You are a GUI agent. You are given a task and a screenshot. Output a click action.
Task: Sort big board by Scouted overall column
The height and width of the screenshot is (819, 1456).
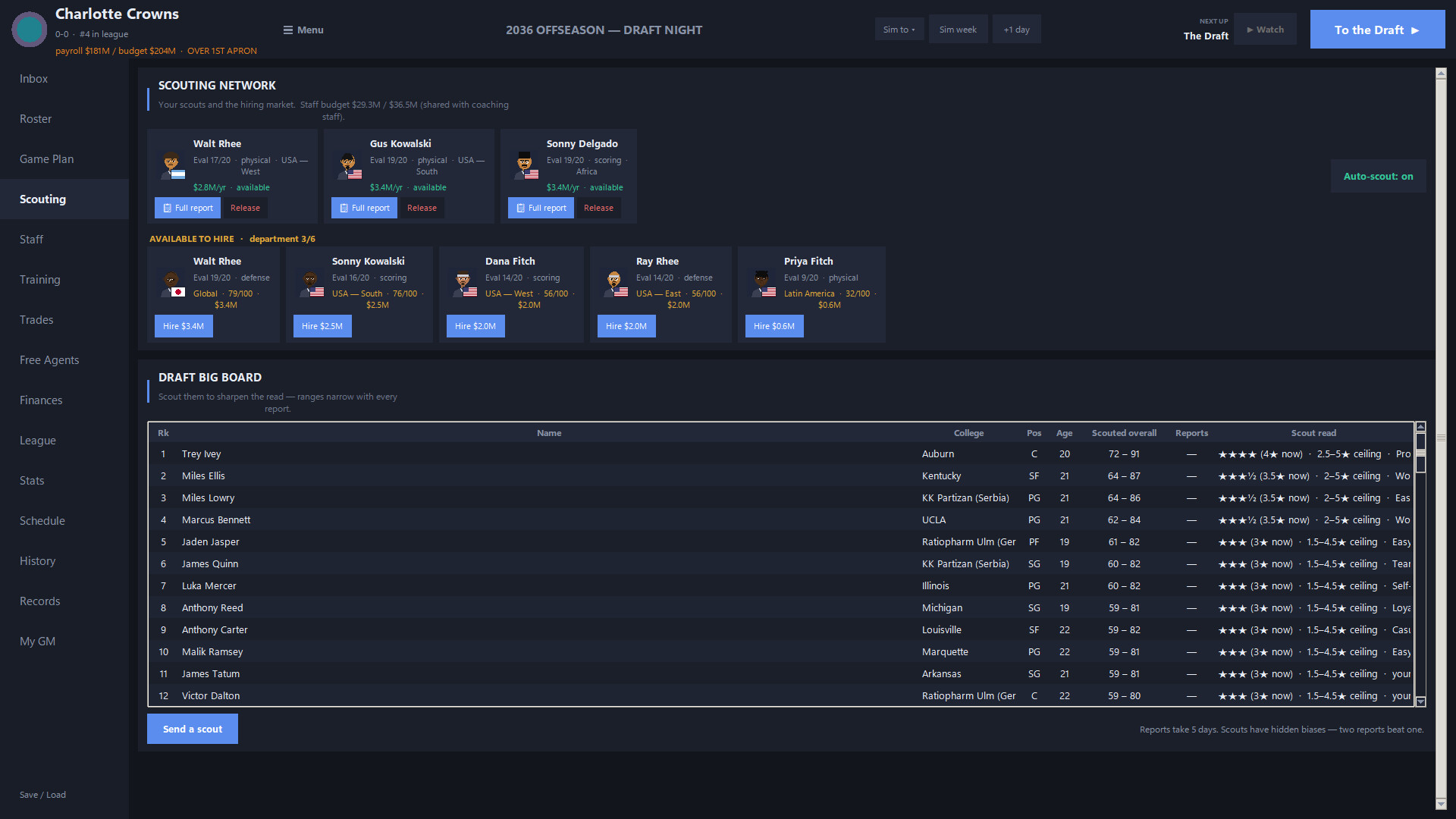click(x=1124, y=433)
